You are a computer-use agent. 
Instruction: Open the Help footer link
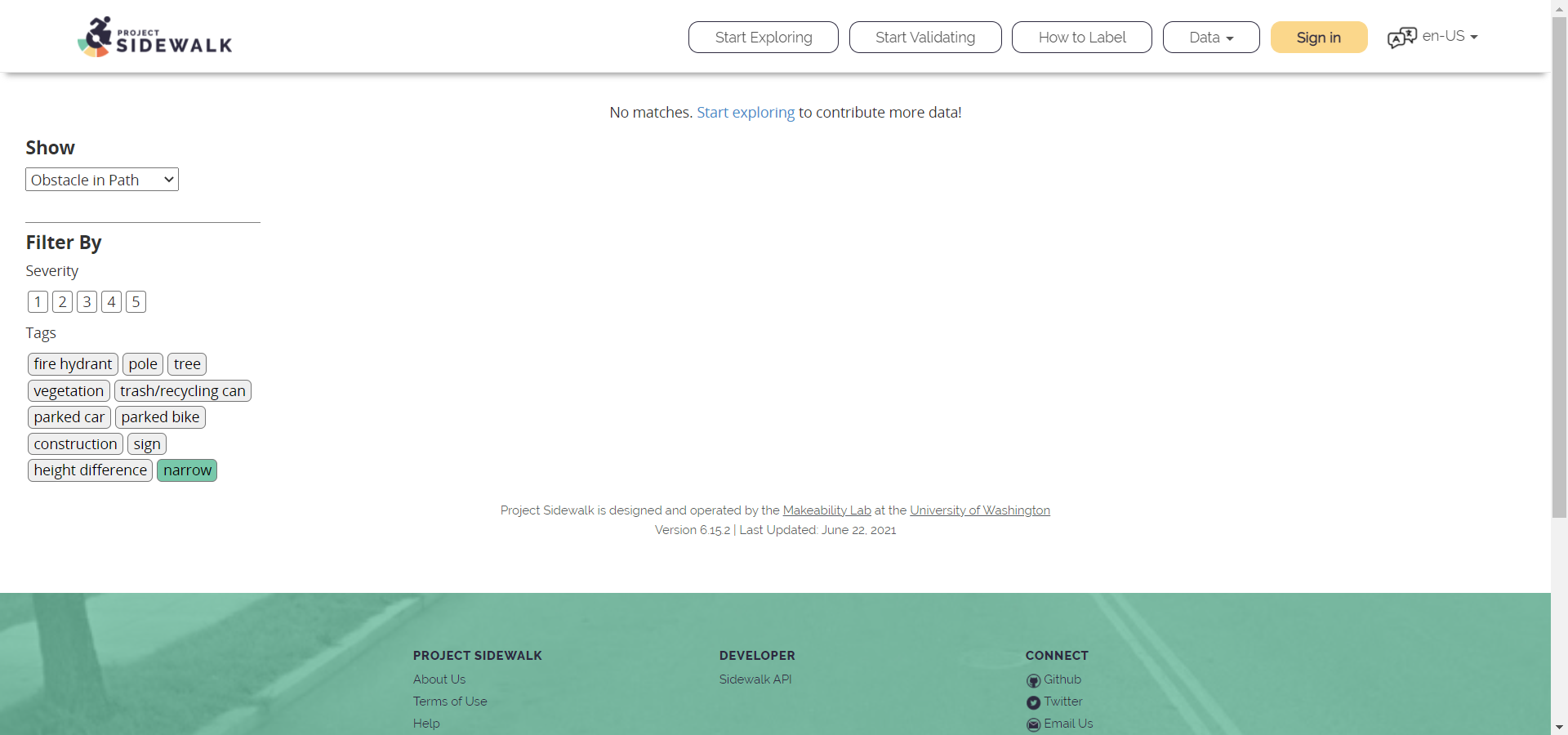pyautogui.click(x=426, y=724)
